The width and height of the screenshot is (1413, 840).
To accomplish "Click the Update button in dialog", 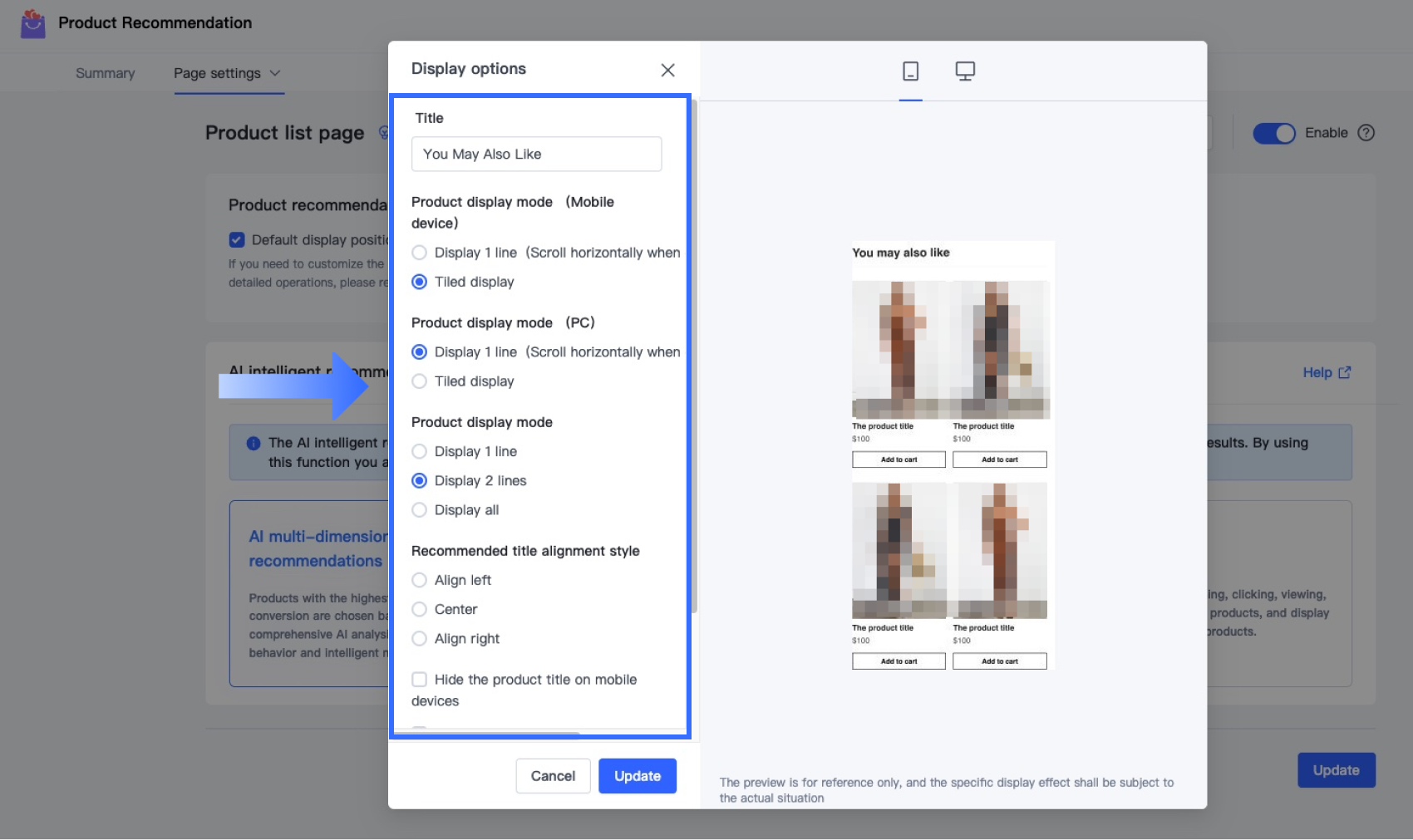I will coord(638,776).
